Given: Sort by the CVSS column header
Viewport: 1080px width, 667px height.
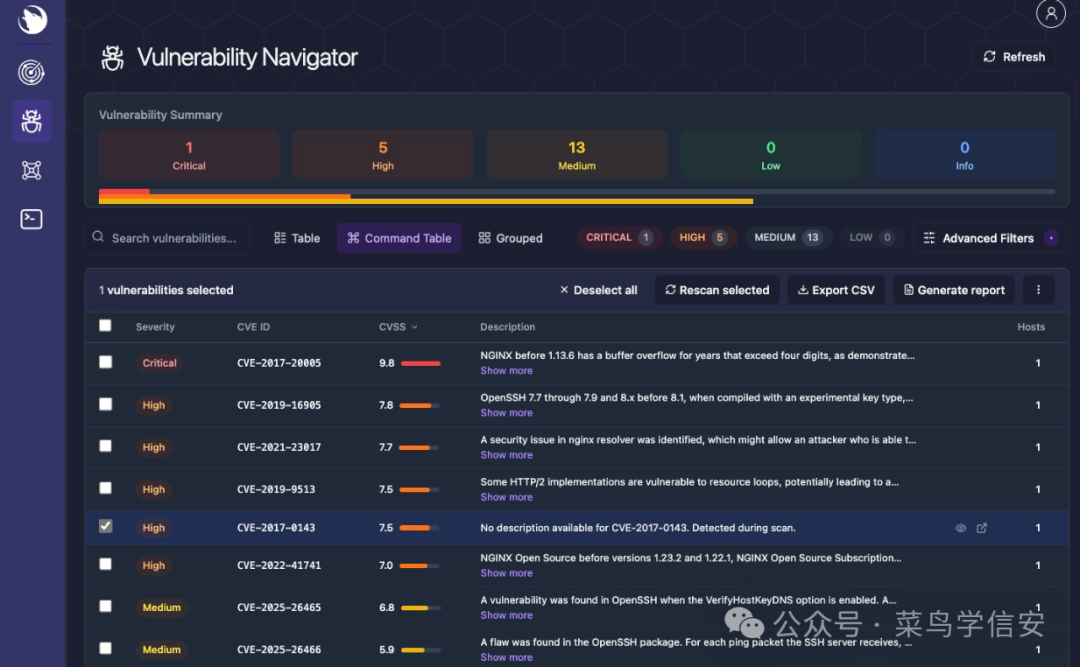Looking at the screenshot, I should pos(398,327).
